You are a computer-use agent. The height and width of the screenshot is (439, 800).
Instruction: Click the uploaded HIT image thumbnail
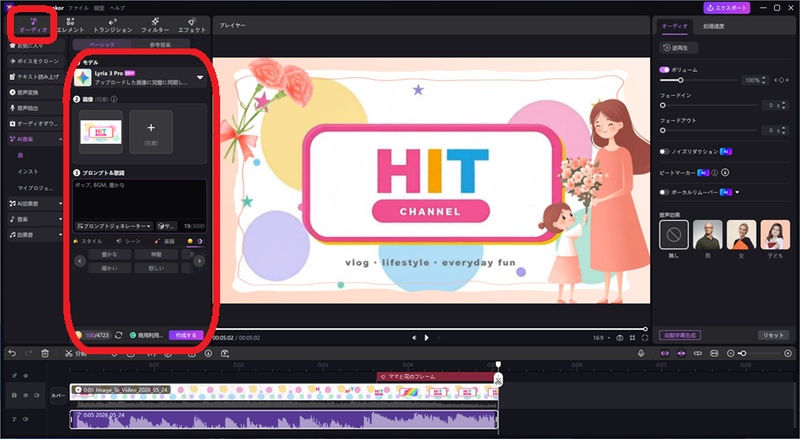point(101,132)
